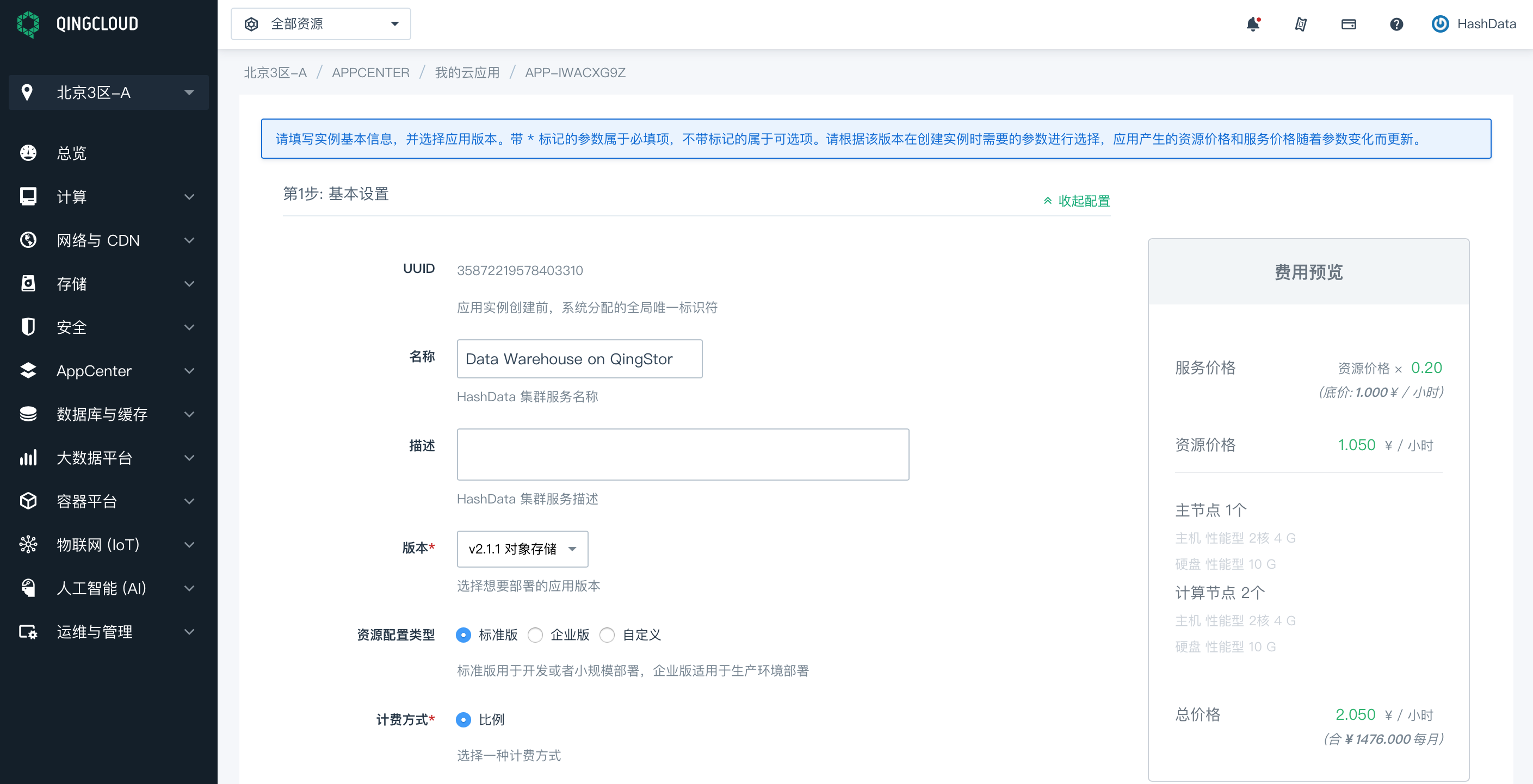This screenshot has height=784, width=1533.
Task: Click the 大数据平台 bar chart icon
Action: 28,457
